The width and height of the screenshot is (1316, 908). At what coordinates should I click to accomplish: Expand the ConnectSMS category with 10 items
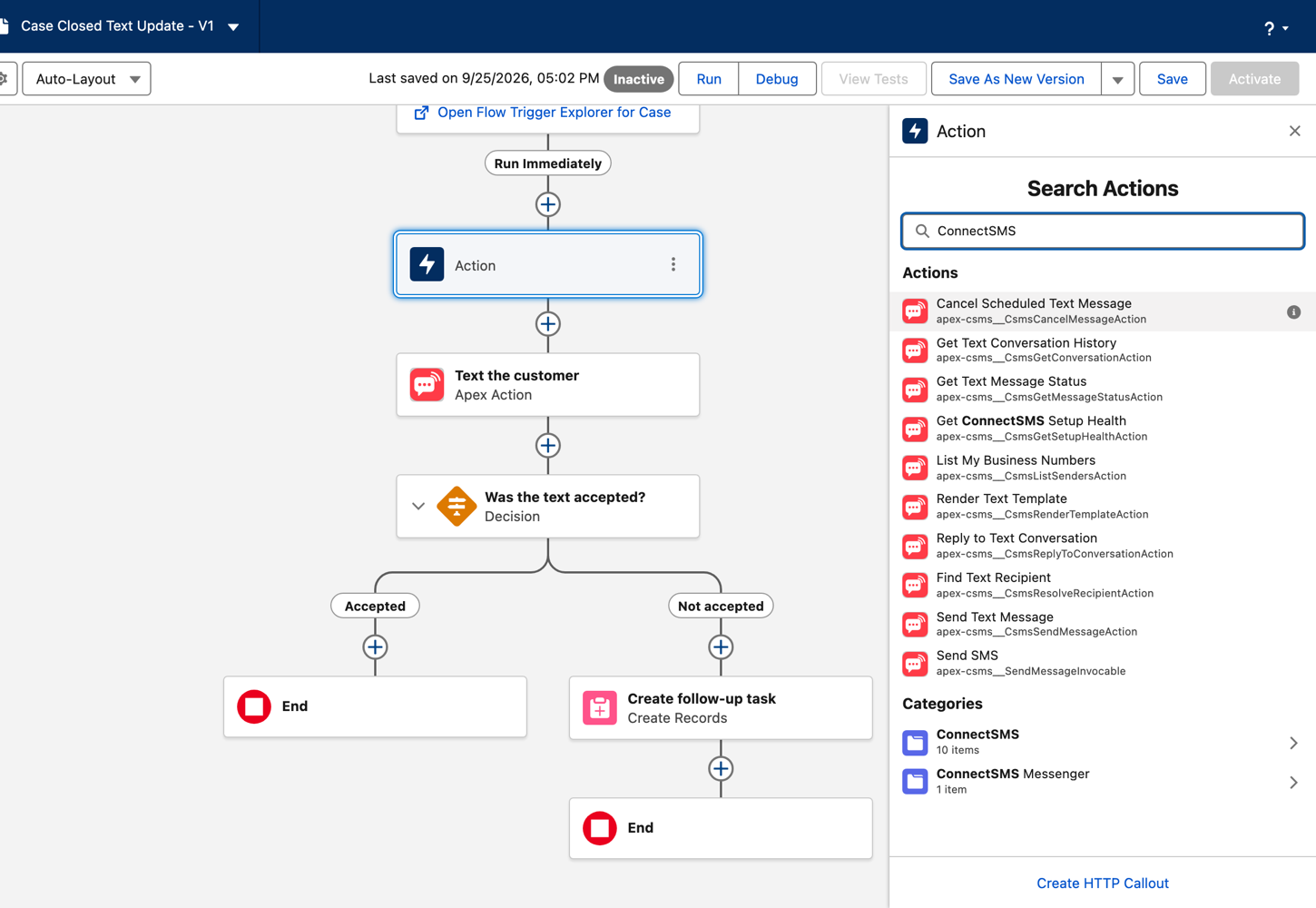[1103, 742]
